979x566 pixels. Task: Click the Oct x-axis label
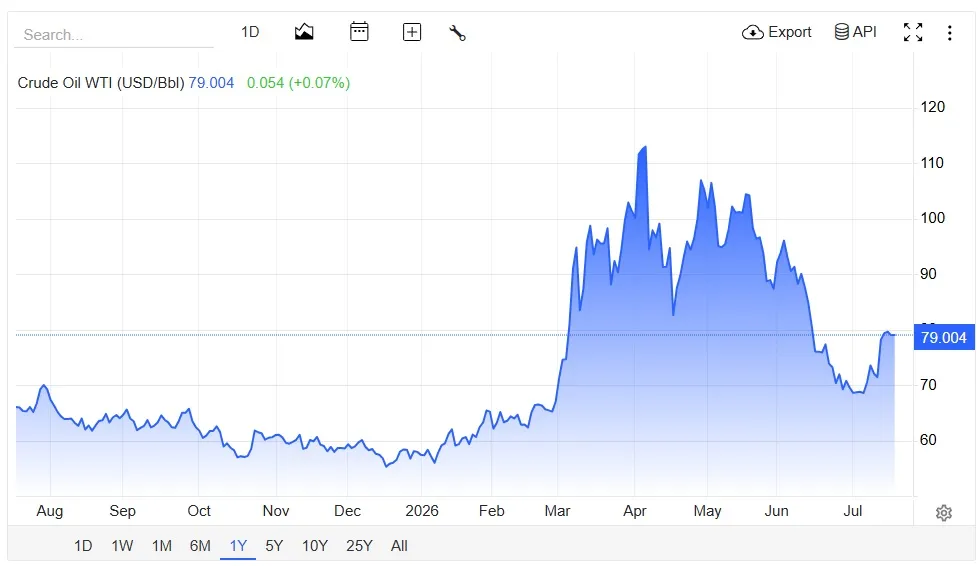pyautogui.click(x=199, y=511)
